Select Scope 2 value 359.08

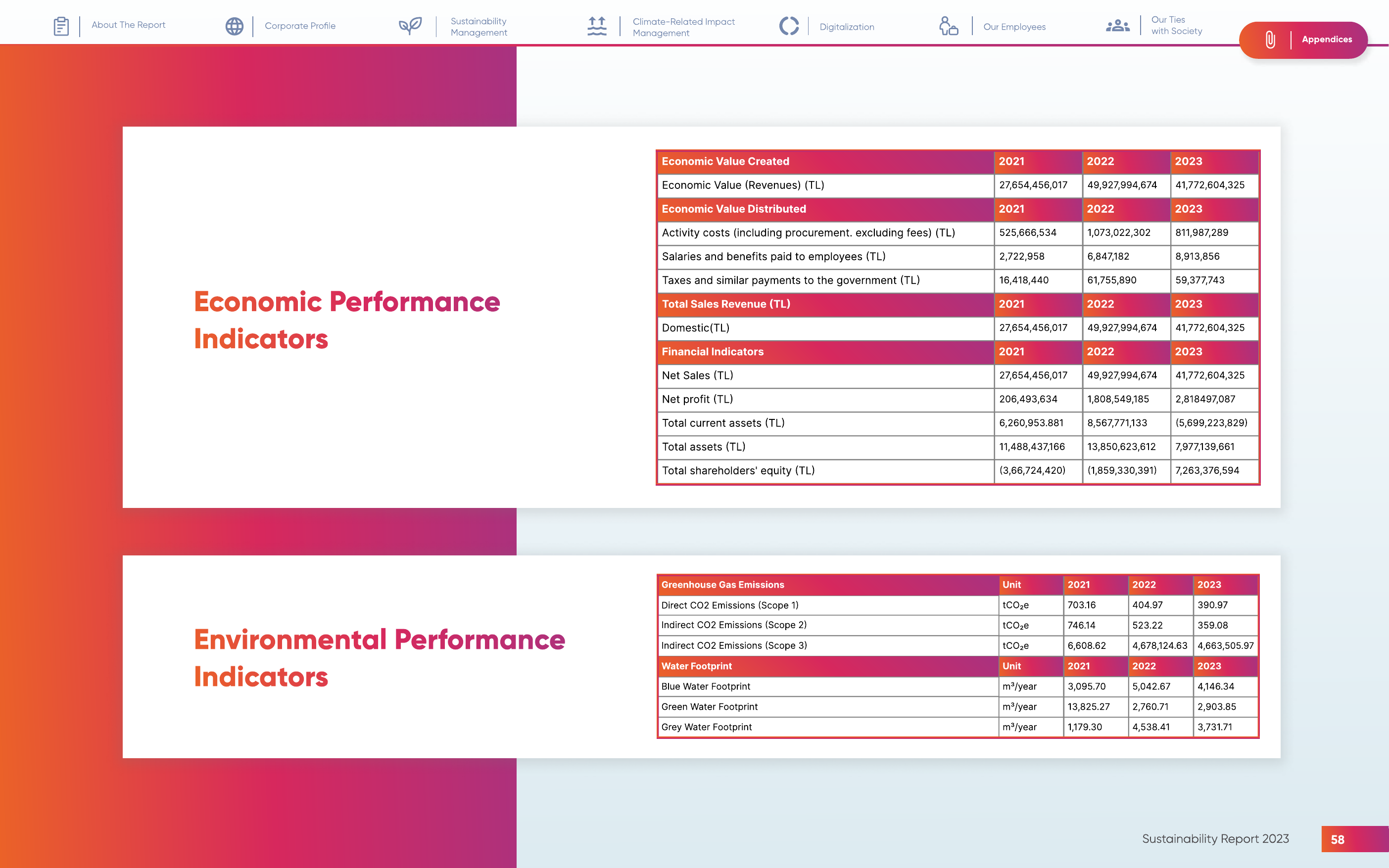[1212, 625]
